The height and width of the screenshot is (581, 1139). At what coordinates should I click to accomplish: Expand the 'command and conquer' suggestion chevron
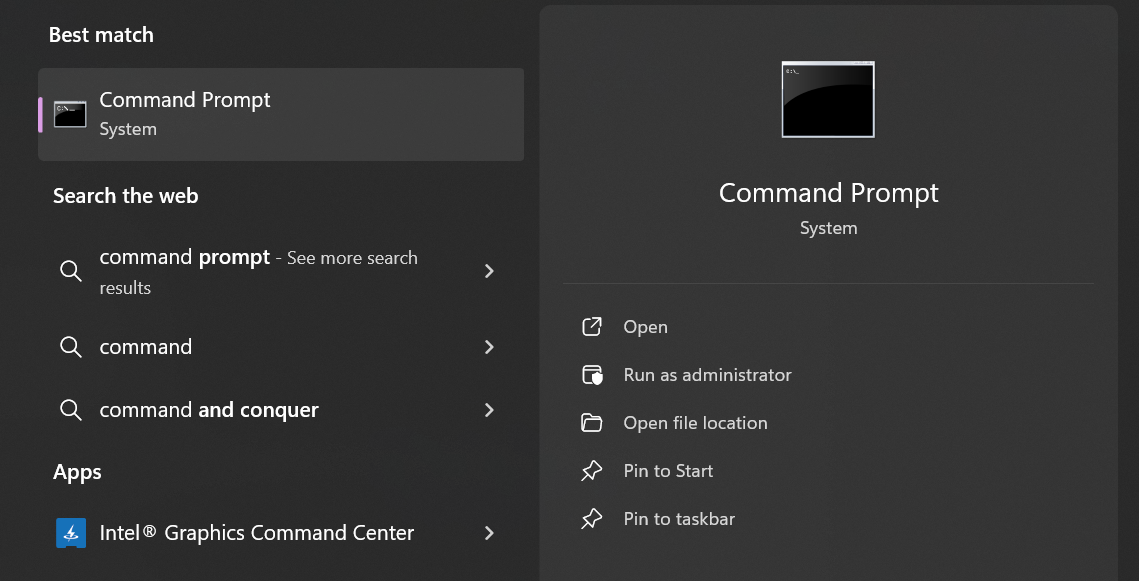489,410
